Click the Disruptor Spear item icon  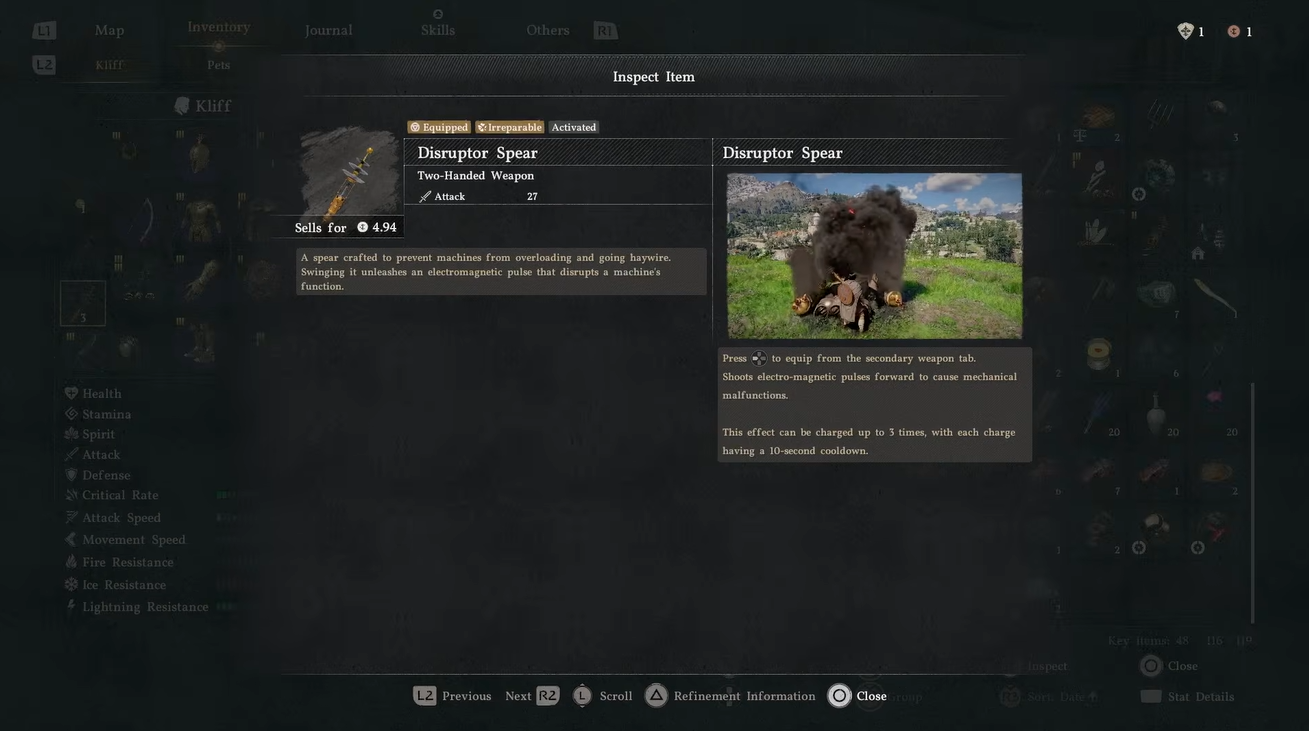pyautogui.click(x=349, y=170)
